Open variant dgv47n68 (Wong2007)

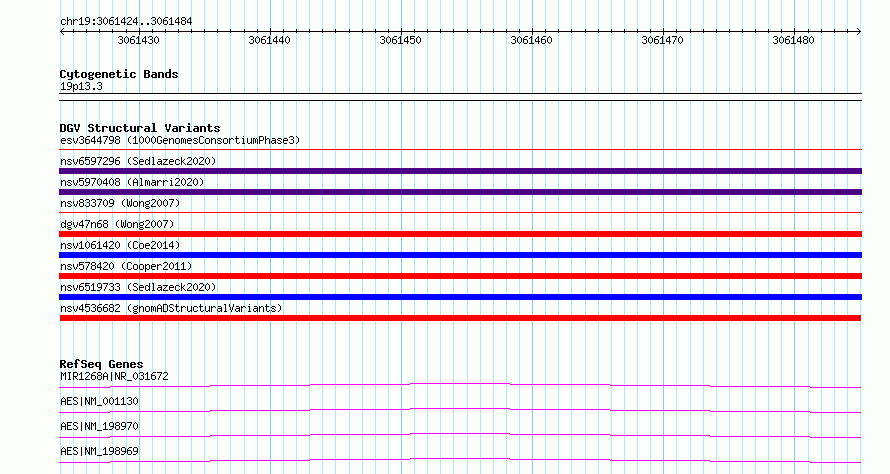coord(117,224)
